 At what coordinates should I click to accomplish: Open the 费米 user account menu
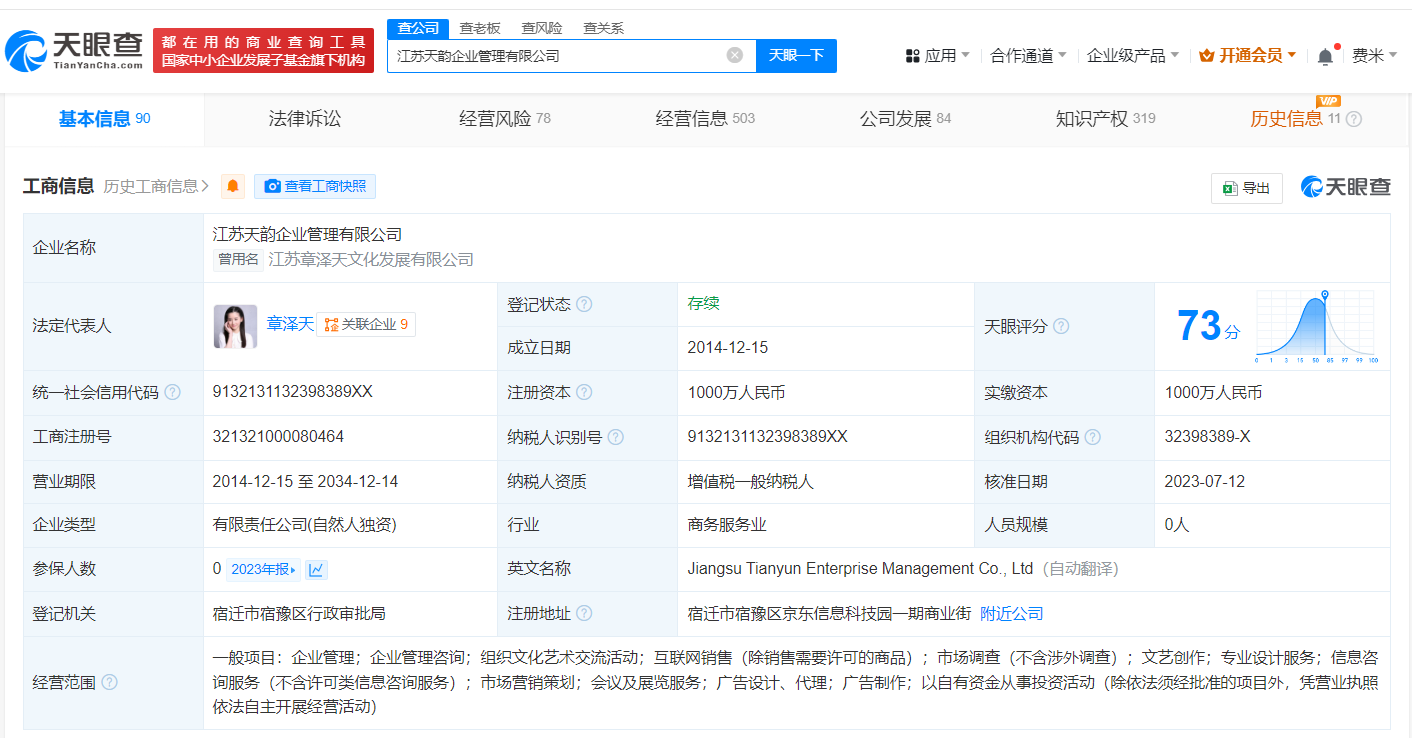[x=1374, y=55]
